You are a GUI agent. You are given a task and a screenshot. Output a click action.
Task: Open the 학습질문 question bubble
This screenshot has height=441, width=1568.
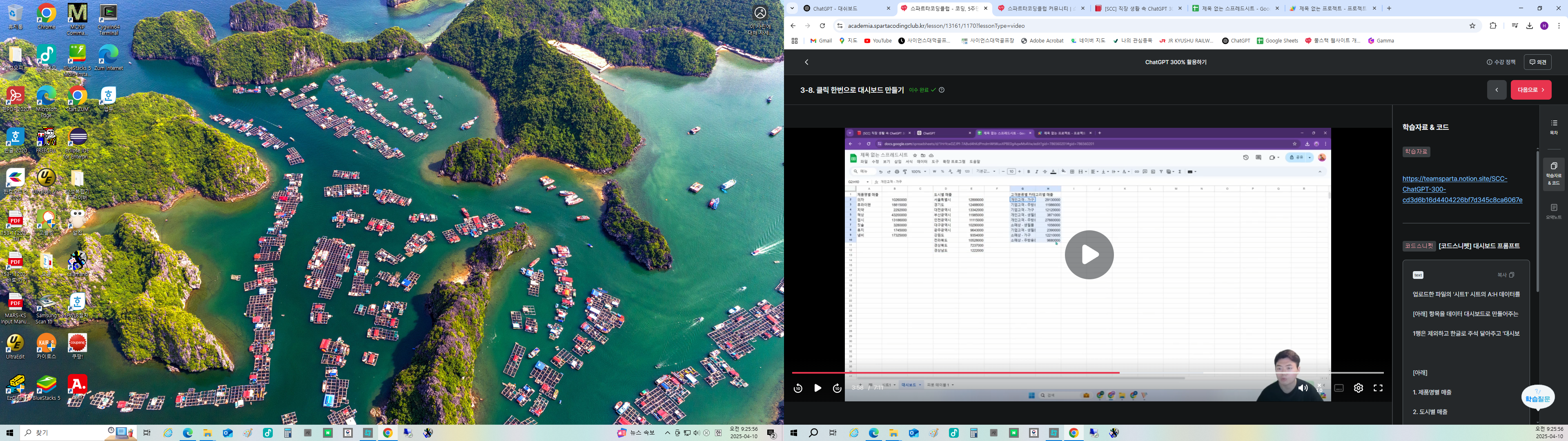pyautogui.click(x=1537, y=397)
